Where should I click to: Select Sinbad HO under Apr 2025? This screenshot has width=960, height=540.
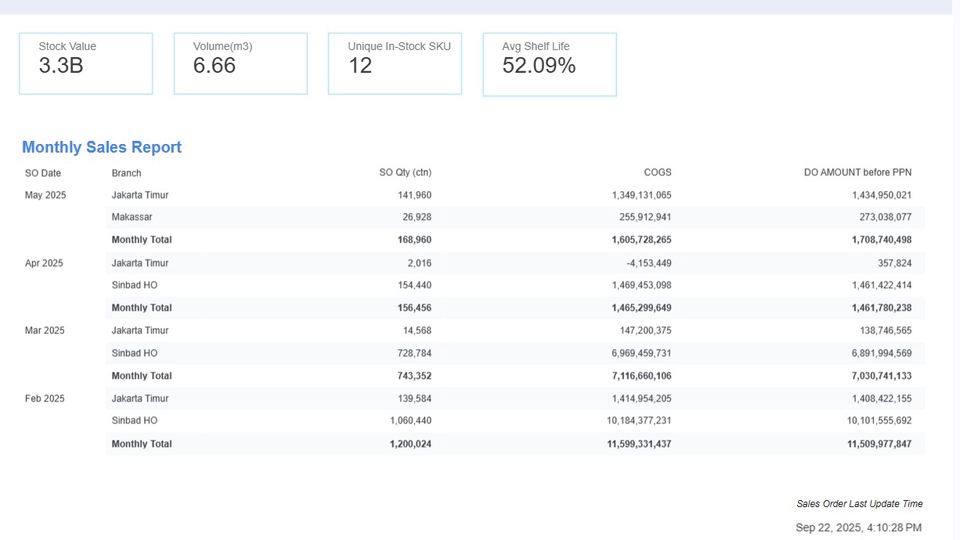click(x=134, y=285)
